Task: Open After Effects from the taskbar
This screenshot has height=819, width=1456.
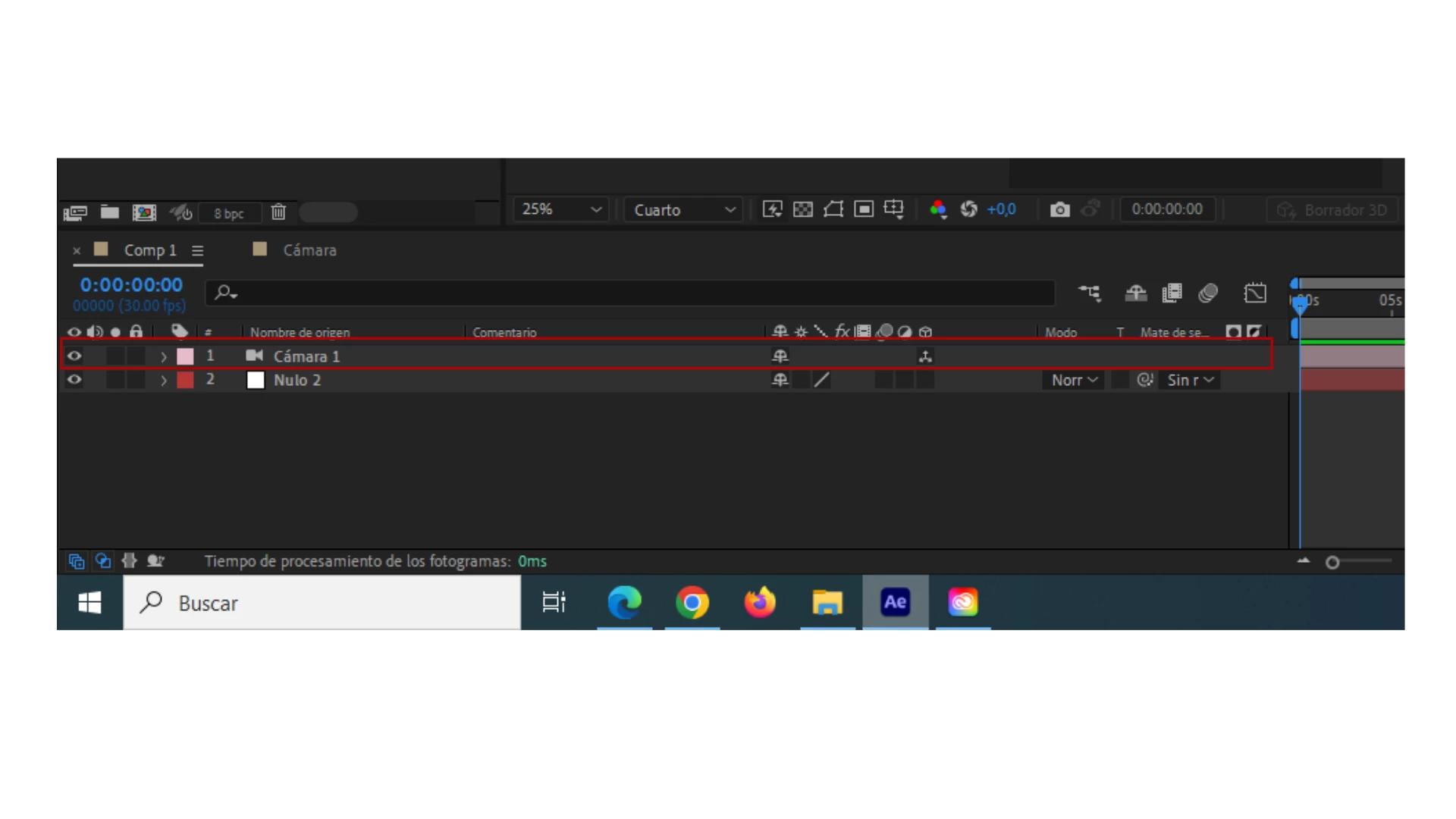Action: [x=895, y=603]
